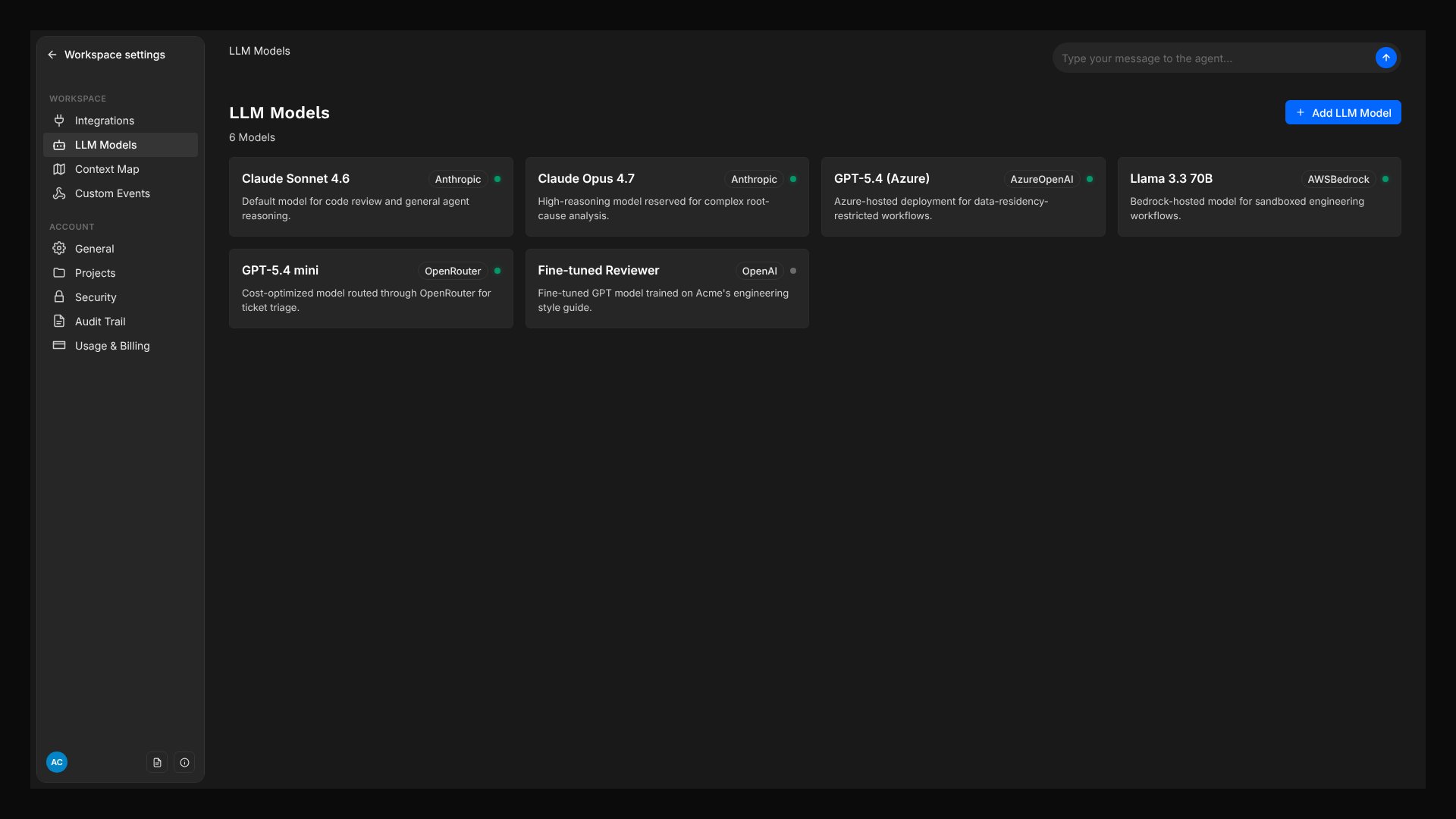Select LLM Models in sidebar

(121, 145)
